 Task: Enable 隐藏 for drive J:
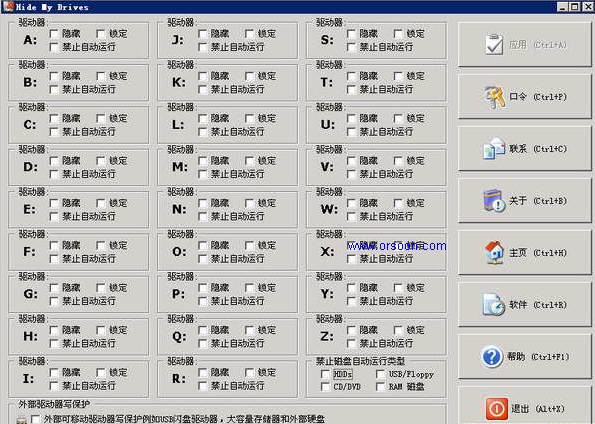(203, 34)
